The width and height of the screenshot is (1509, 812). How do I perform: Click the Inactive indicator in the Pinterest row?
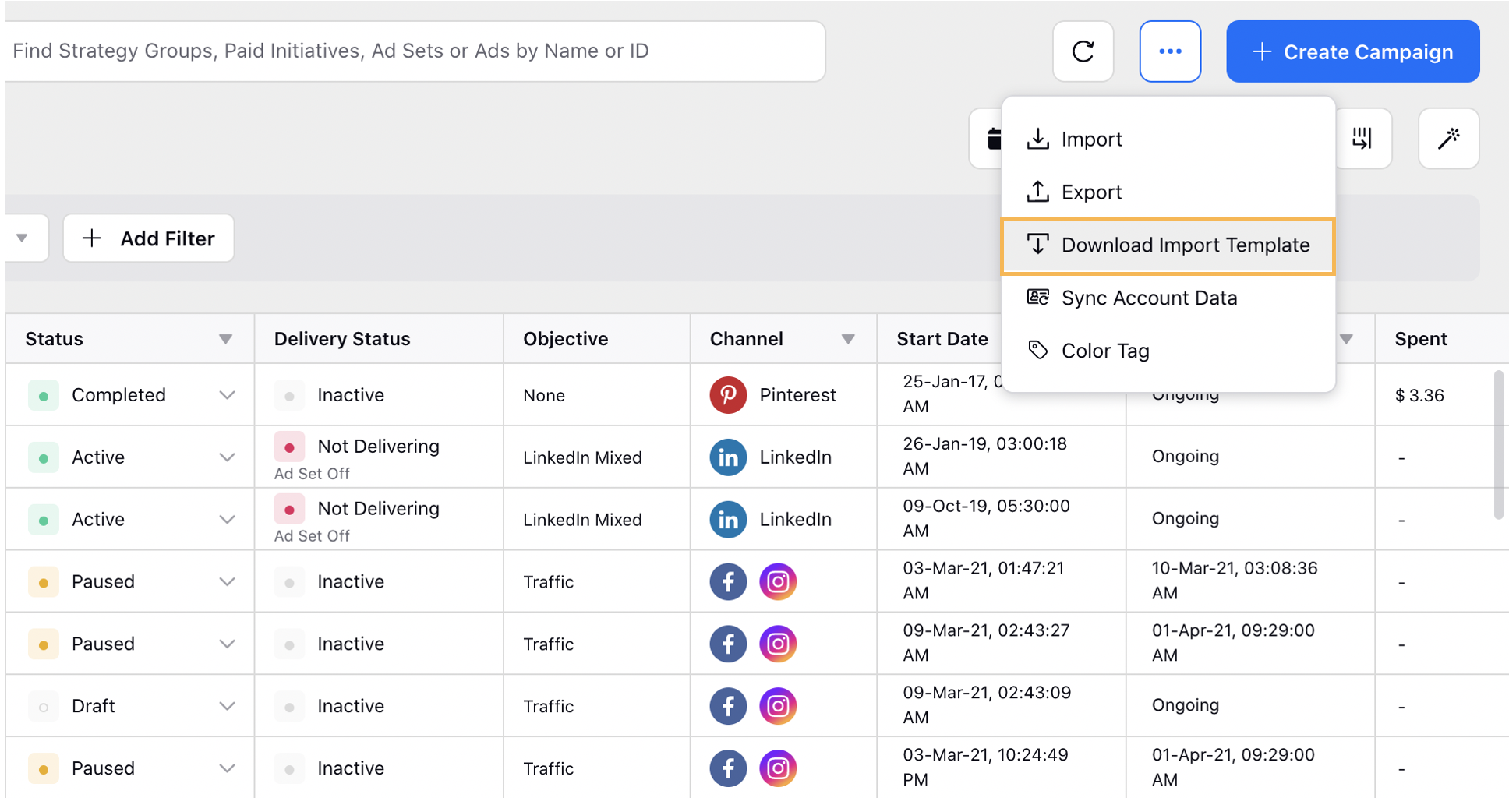click(x=289, y=396)
